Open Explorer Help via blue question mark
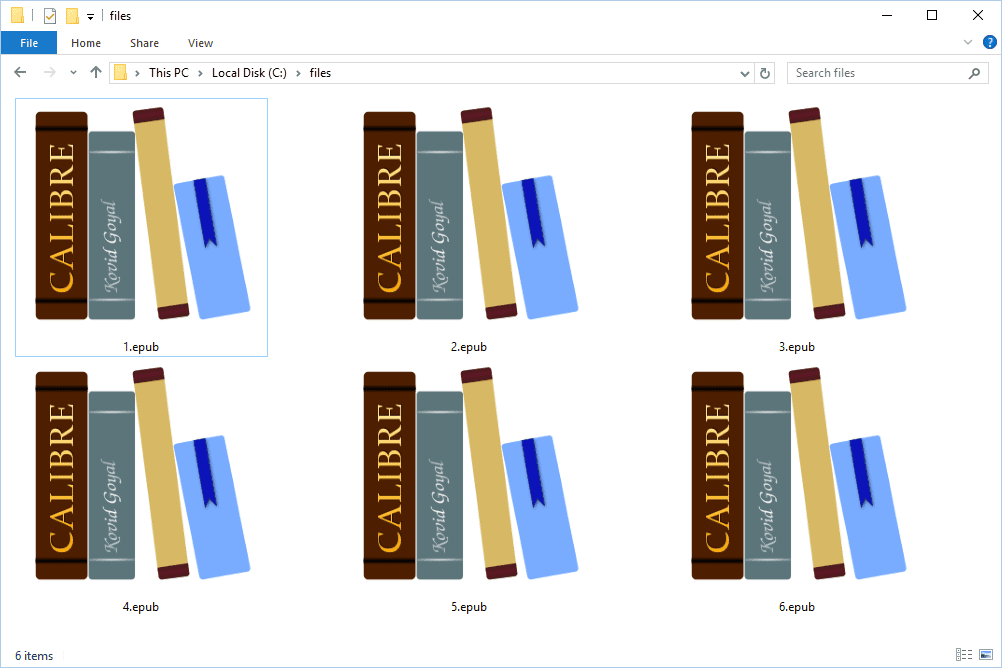This screenshot has width=1002, height=668. 989,43
